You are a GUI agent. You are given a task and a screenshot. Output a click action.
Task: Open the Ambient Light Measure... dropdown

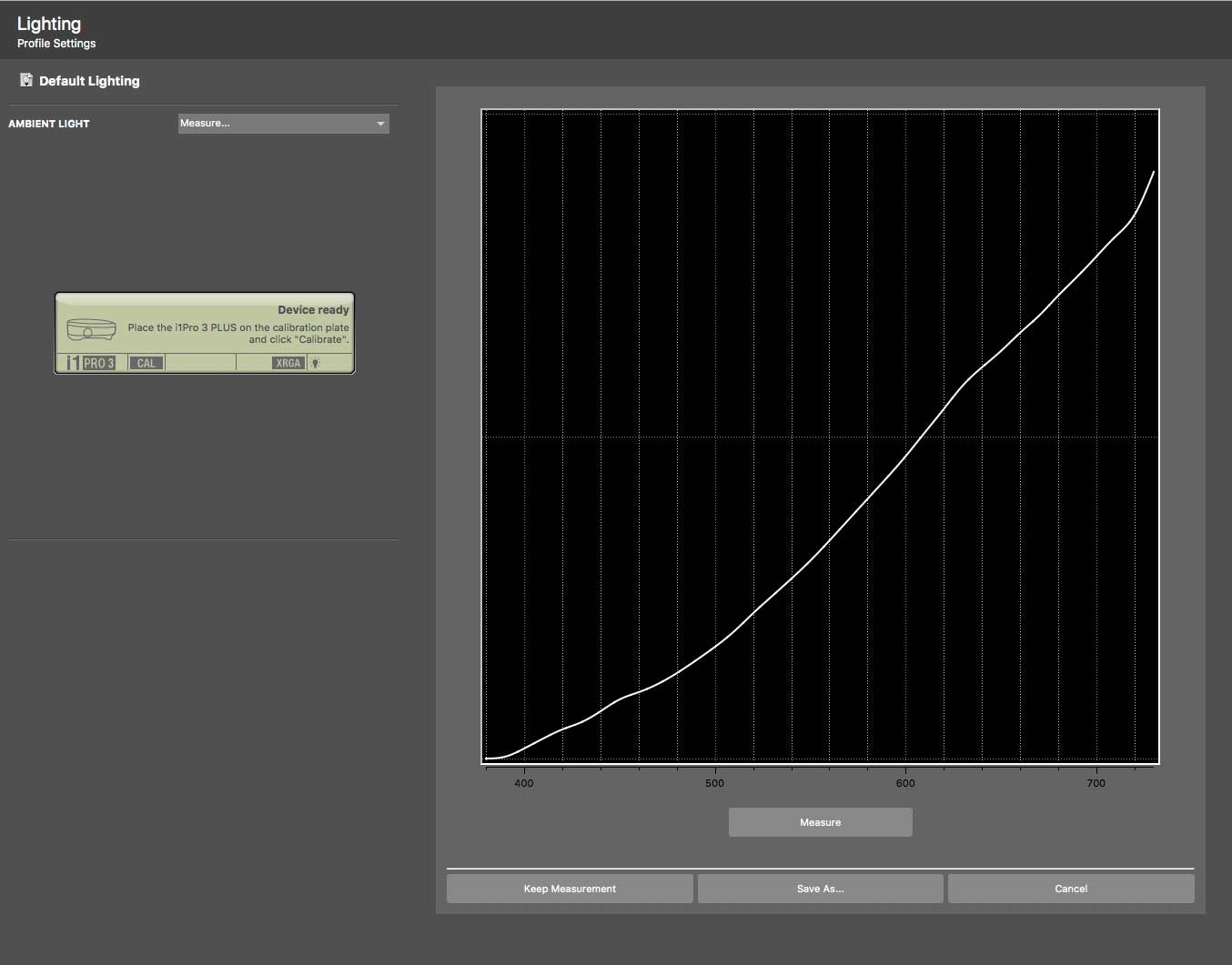point(284,123)
